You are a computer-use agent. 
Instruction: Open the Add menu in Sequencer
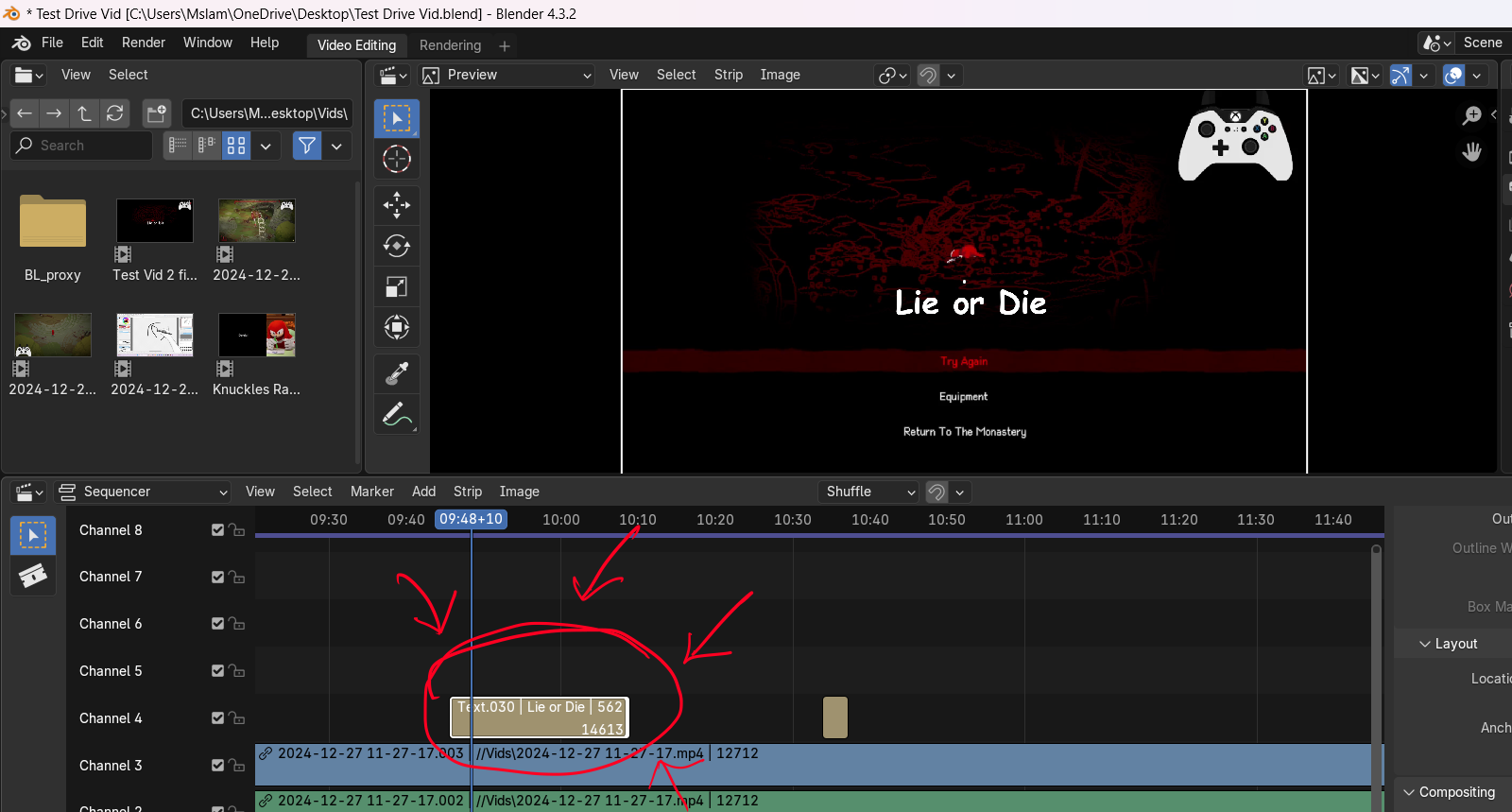(x=424, y=492)
